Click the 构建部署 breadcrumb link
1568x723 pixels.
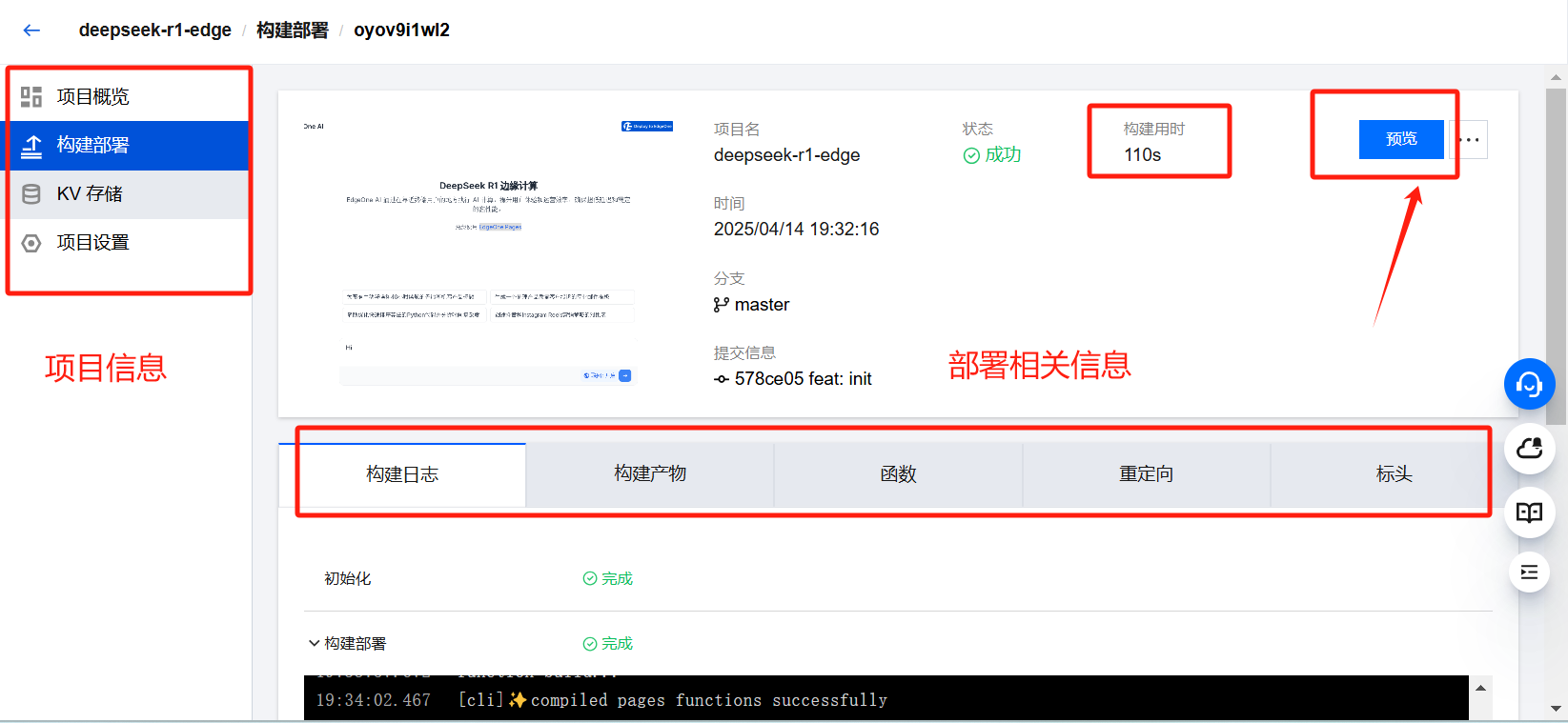293,30
